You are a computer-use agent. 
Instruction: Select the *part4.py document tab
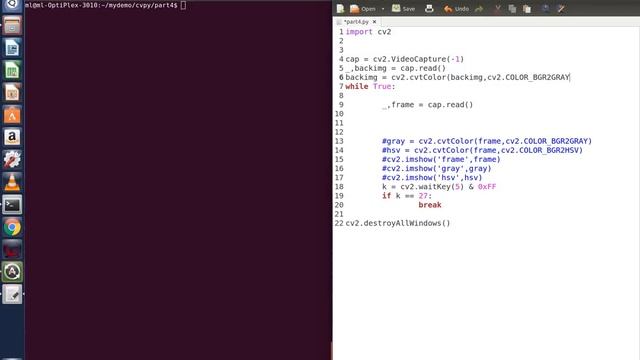tap(356, 22)
